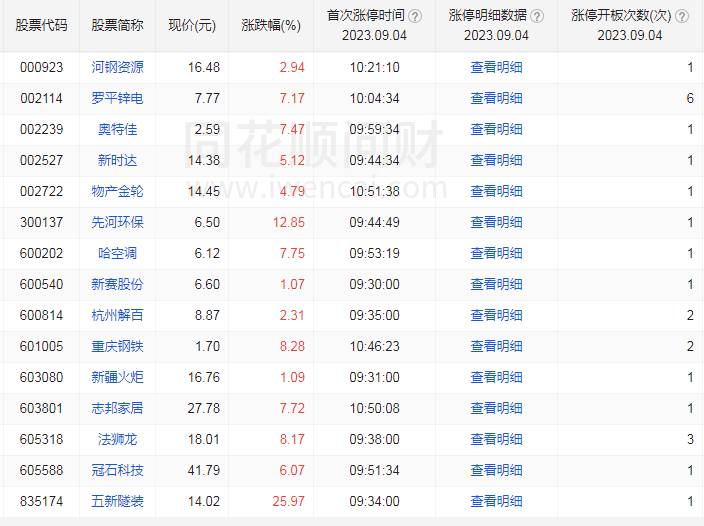This screenshot has width=704, height=526.
Task: Select change percentage 8.28
Action: click(x=292, y=346)
